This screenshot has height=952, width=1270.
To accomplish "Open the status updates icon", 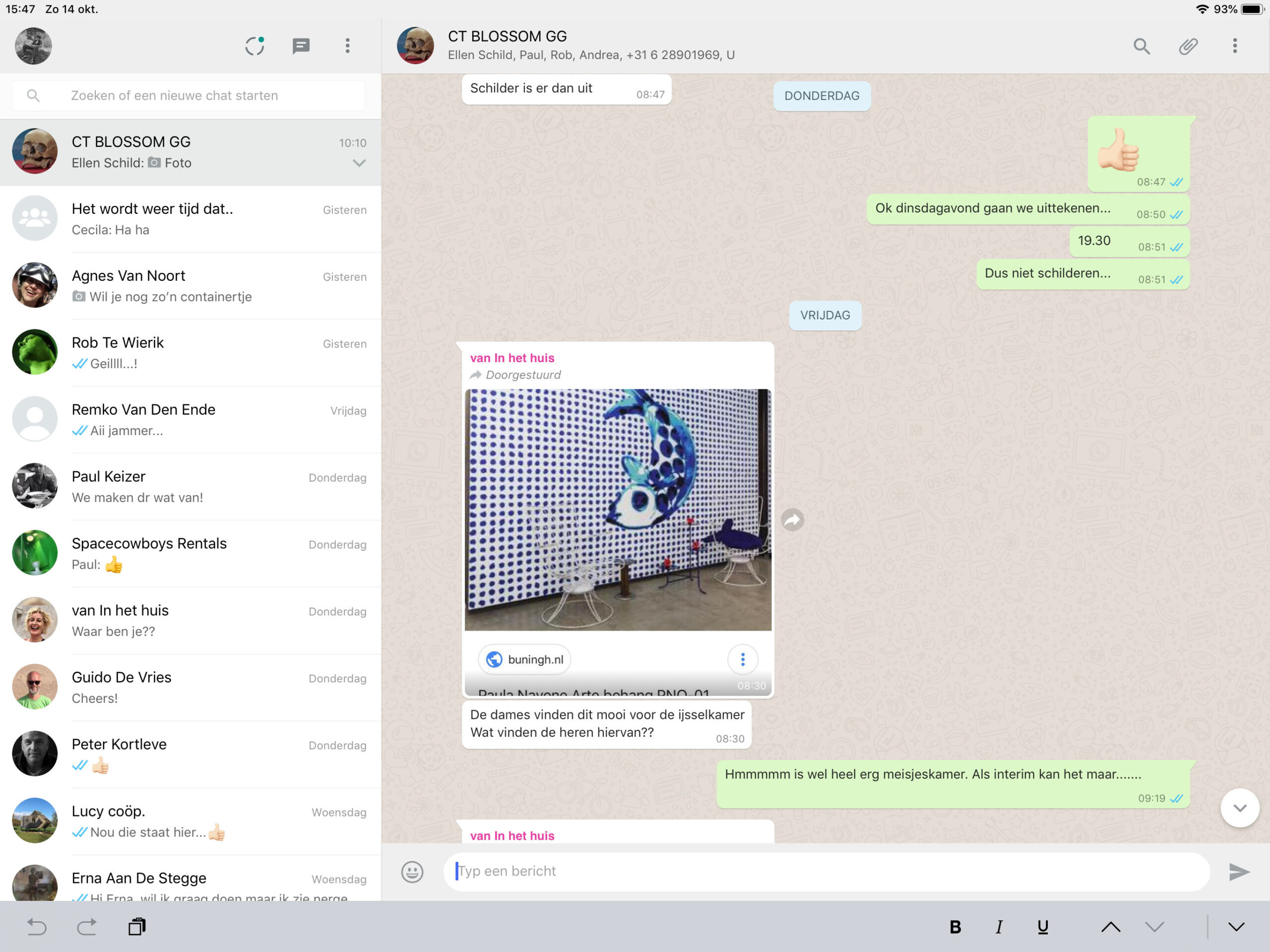I will [254, 46].
